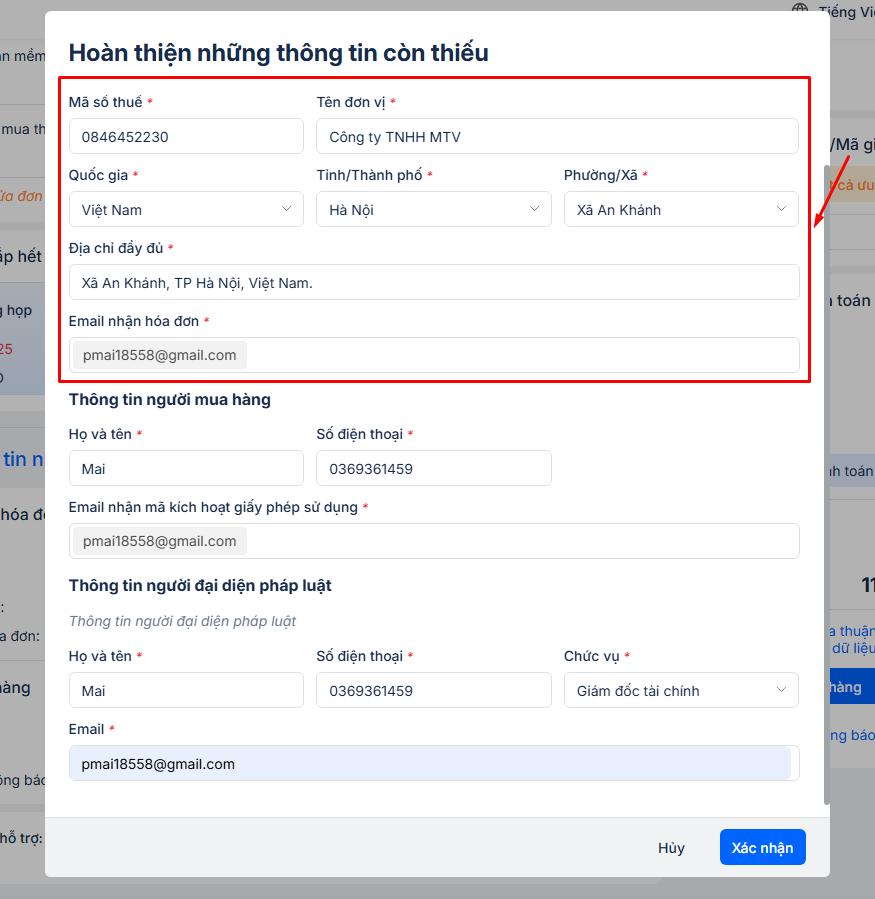The image size is (875, 899).
Task: Select the email tag in activation code field
Action: (x=160, y=542)
